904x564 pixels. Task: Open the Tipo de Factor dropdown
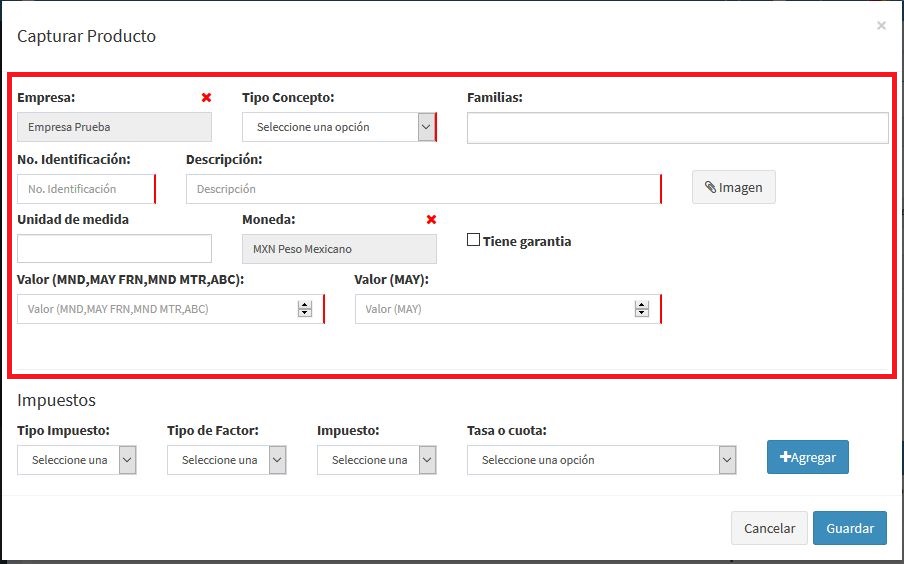[x=226, y=460]
